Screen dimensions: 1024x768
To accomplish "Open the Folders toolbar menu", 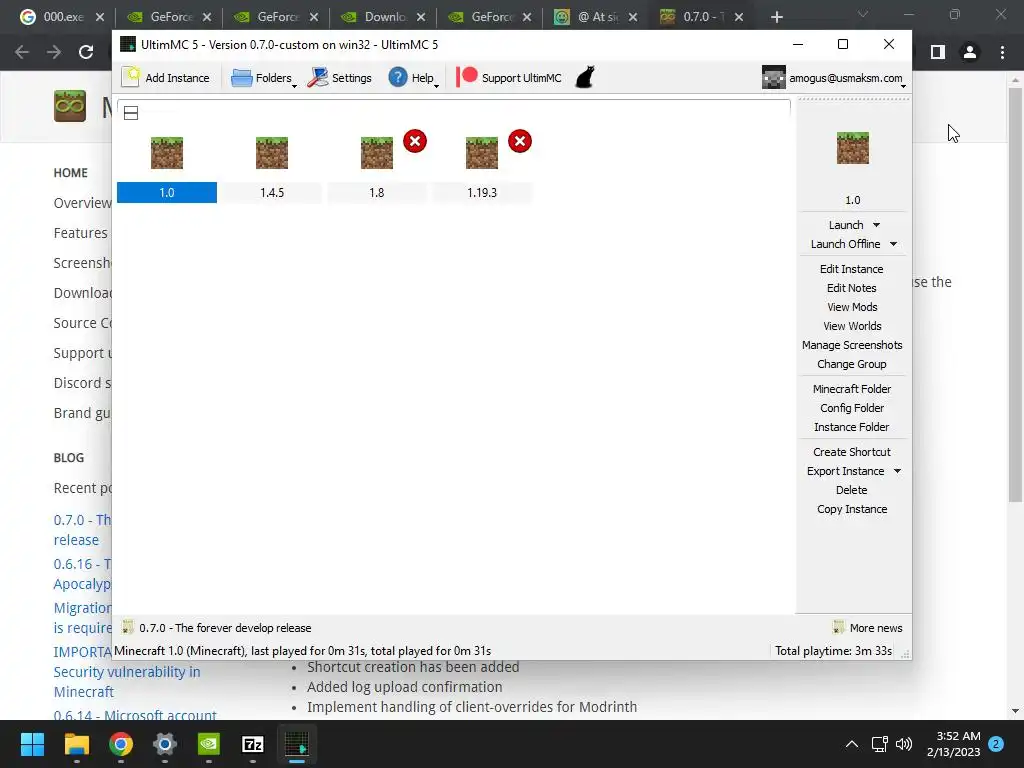I will point(263,78).
